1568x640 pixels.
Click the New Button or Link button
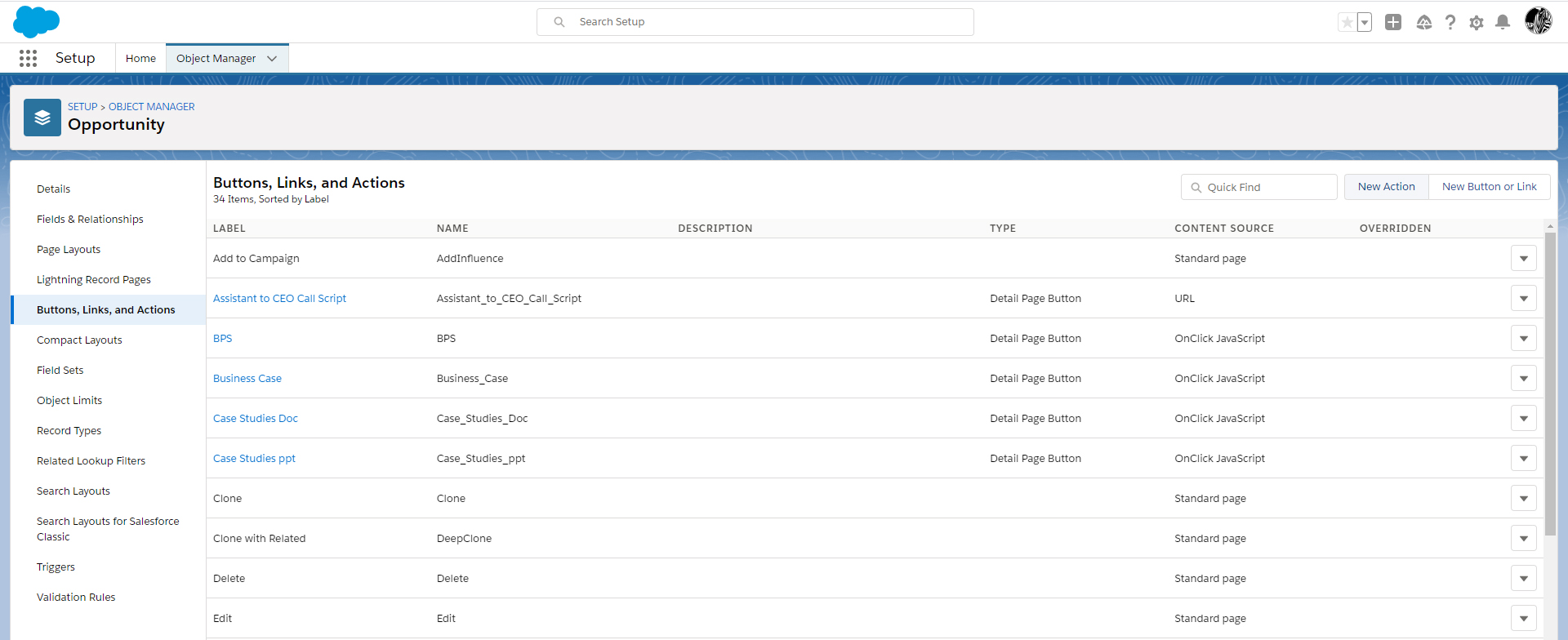1489,187
